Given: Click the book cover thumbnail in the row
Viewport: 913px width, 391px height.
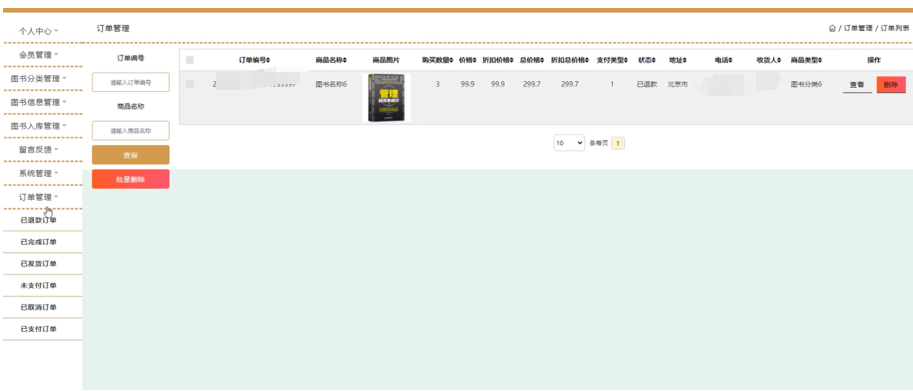Looking at the screenshot, I should pyautogui.click(x=386, y=98).
